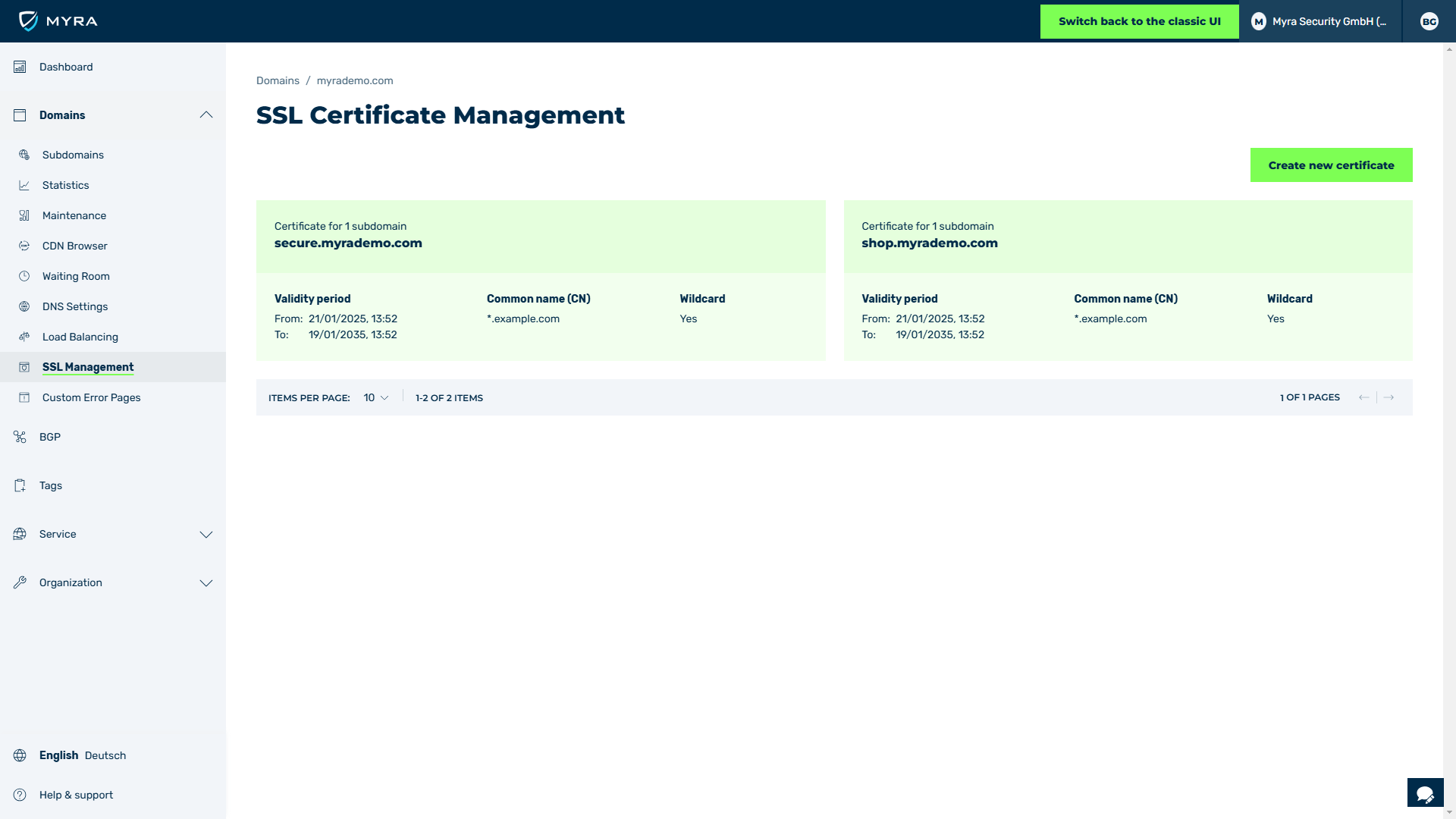The width and height of the screenshot is (1456, 819).
Task: Click the BGP icon in sidebar
Action: click(x=19, y=436)
